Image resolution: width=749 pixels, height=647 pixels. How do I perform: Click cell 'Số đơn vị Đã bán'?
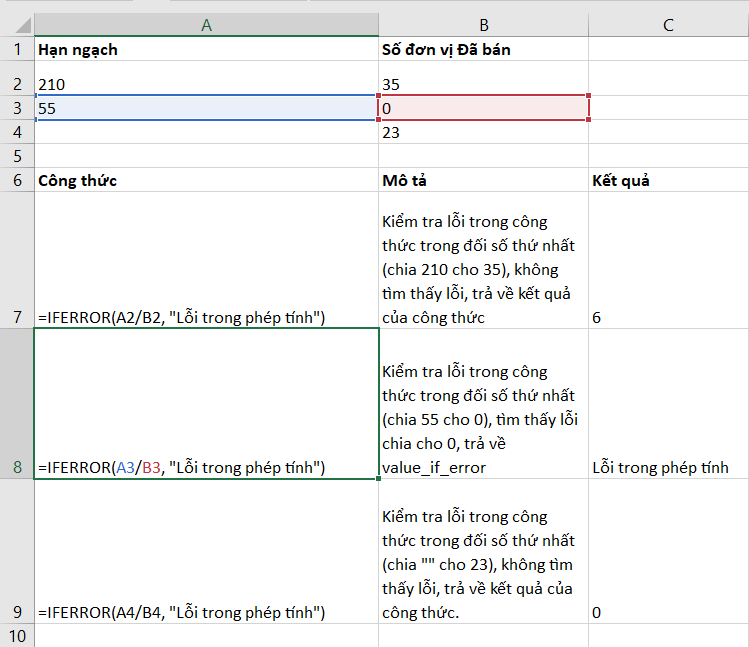tap(483, 49)
